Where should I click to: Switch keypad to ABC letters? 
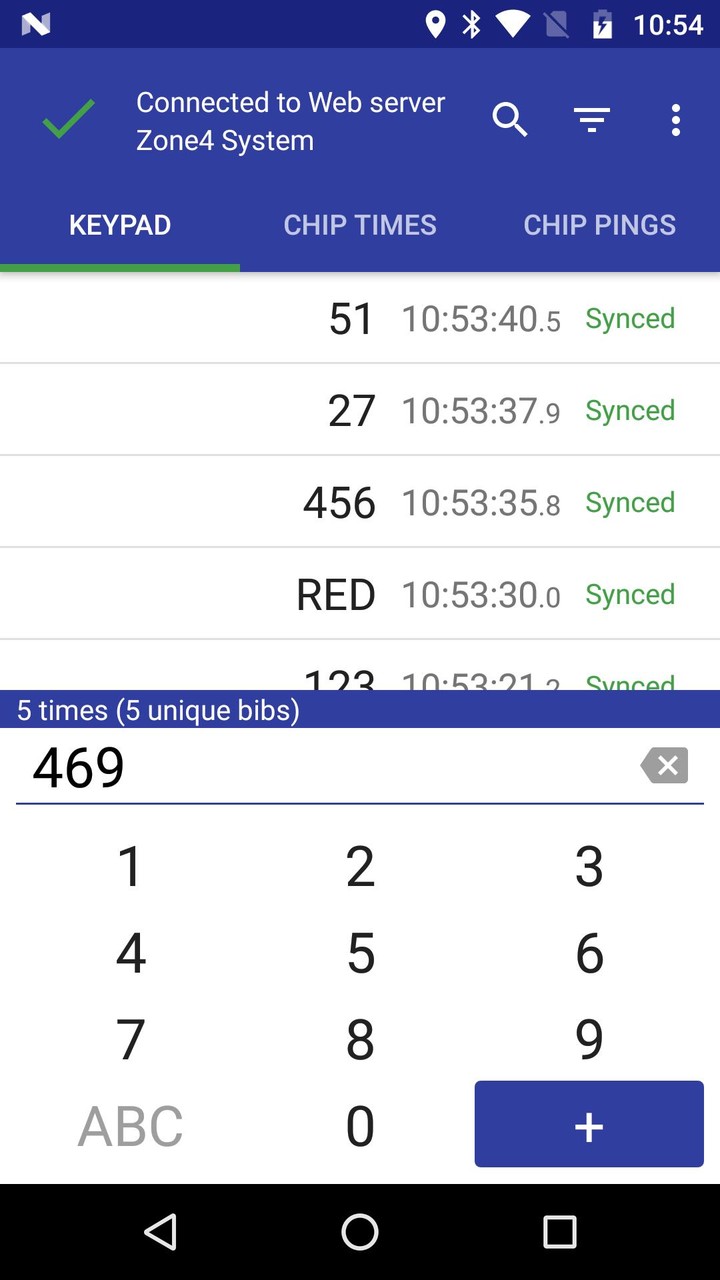(130, 1126)
